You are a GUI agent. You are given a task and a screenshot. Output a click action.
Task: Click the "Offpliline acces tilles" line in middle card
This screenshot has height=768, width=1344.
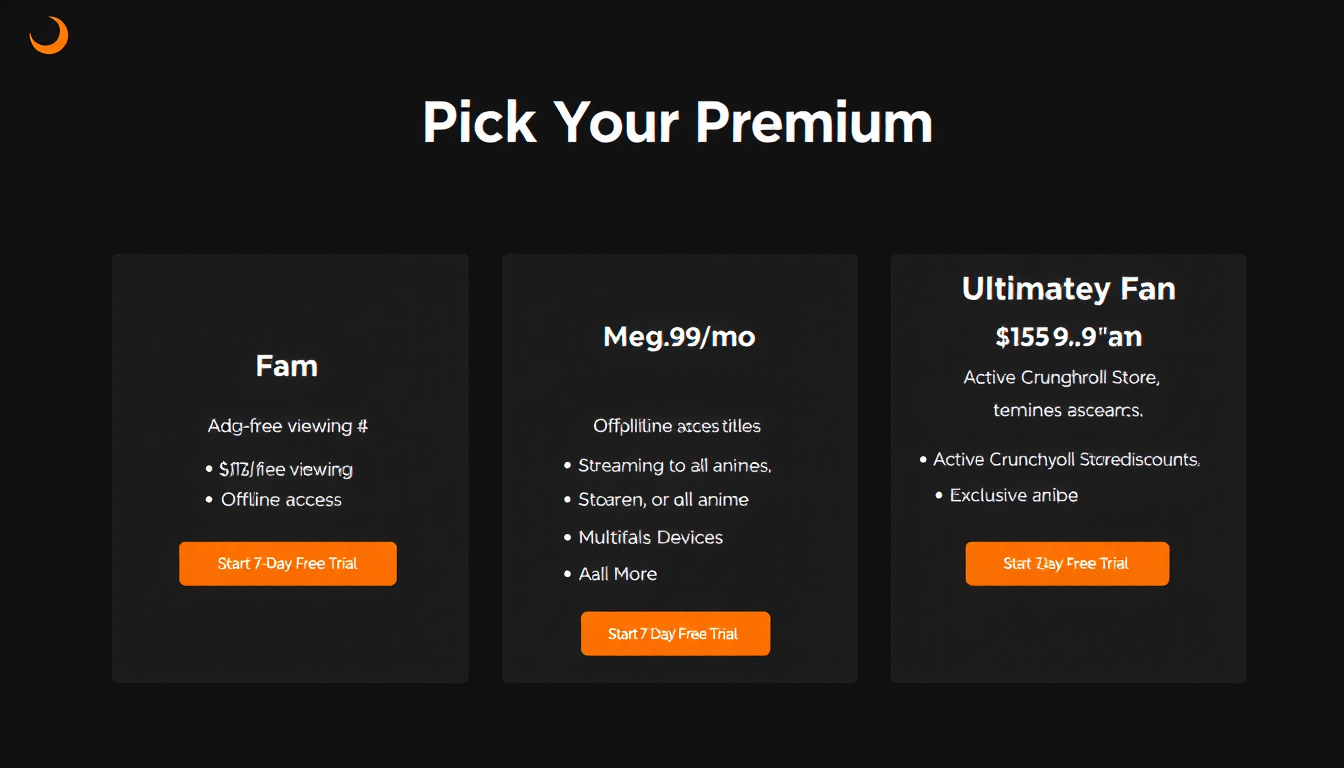677,426
